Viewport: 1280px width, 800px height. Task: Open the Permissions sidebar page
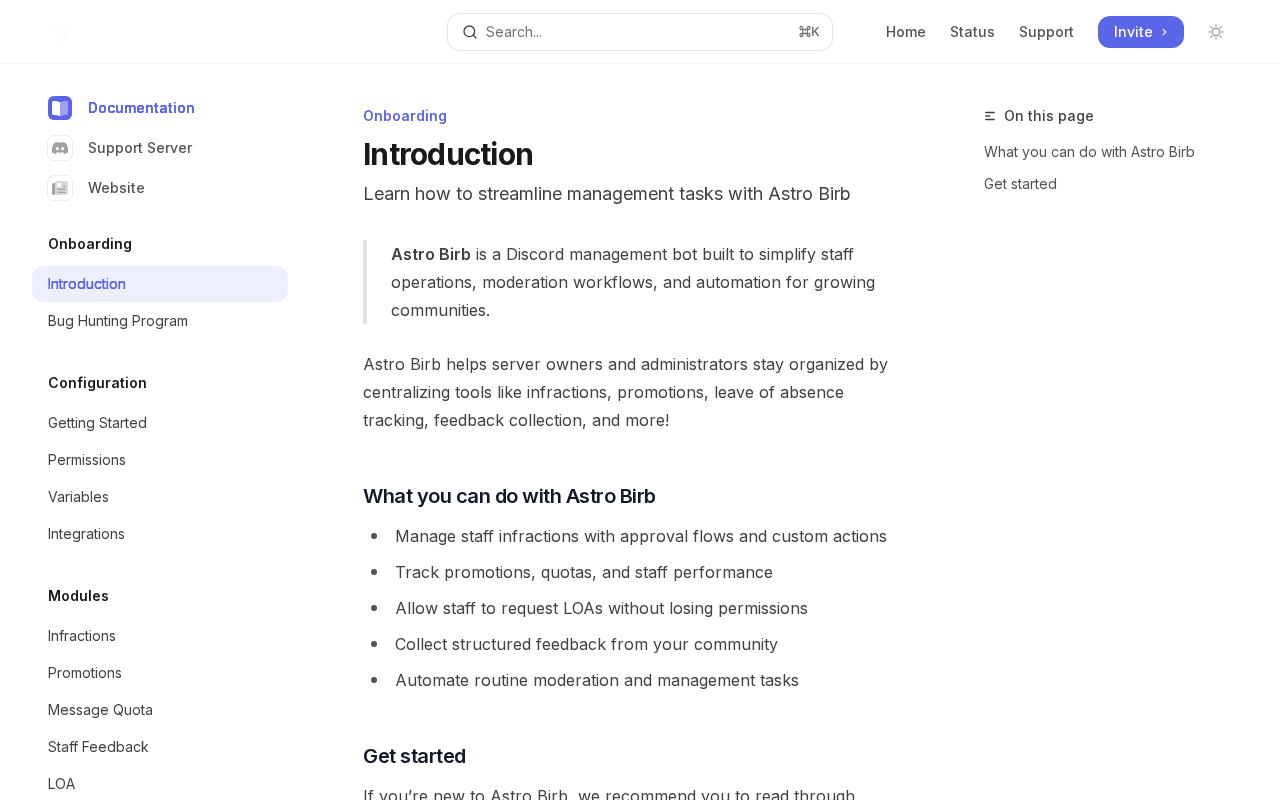coord(87,460)
